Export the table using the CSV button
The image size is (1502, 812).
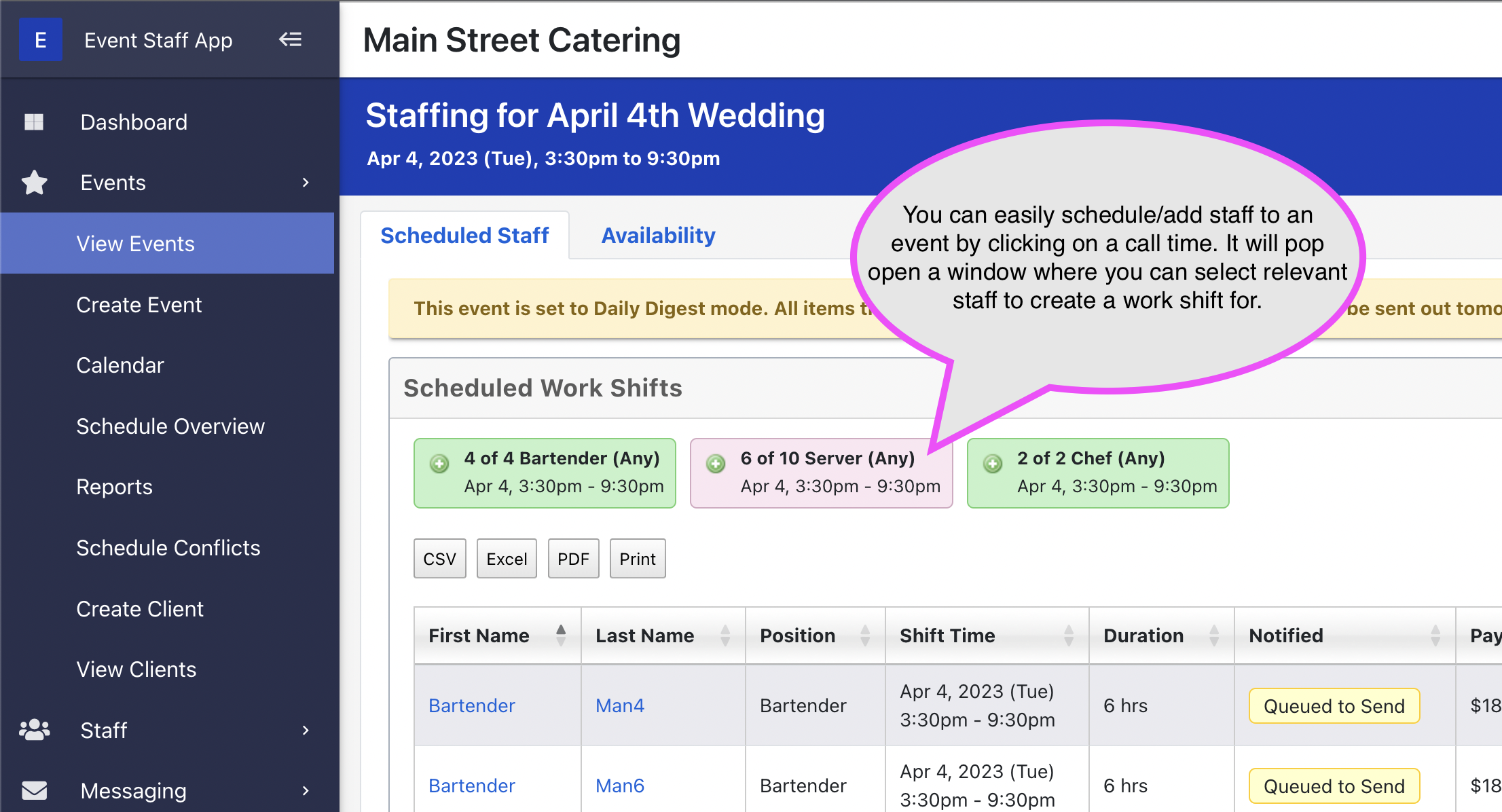tap(440, 558)
